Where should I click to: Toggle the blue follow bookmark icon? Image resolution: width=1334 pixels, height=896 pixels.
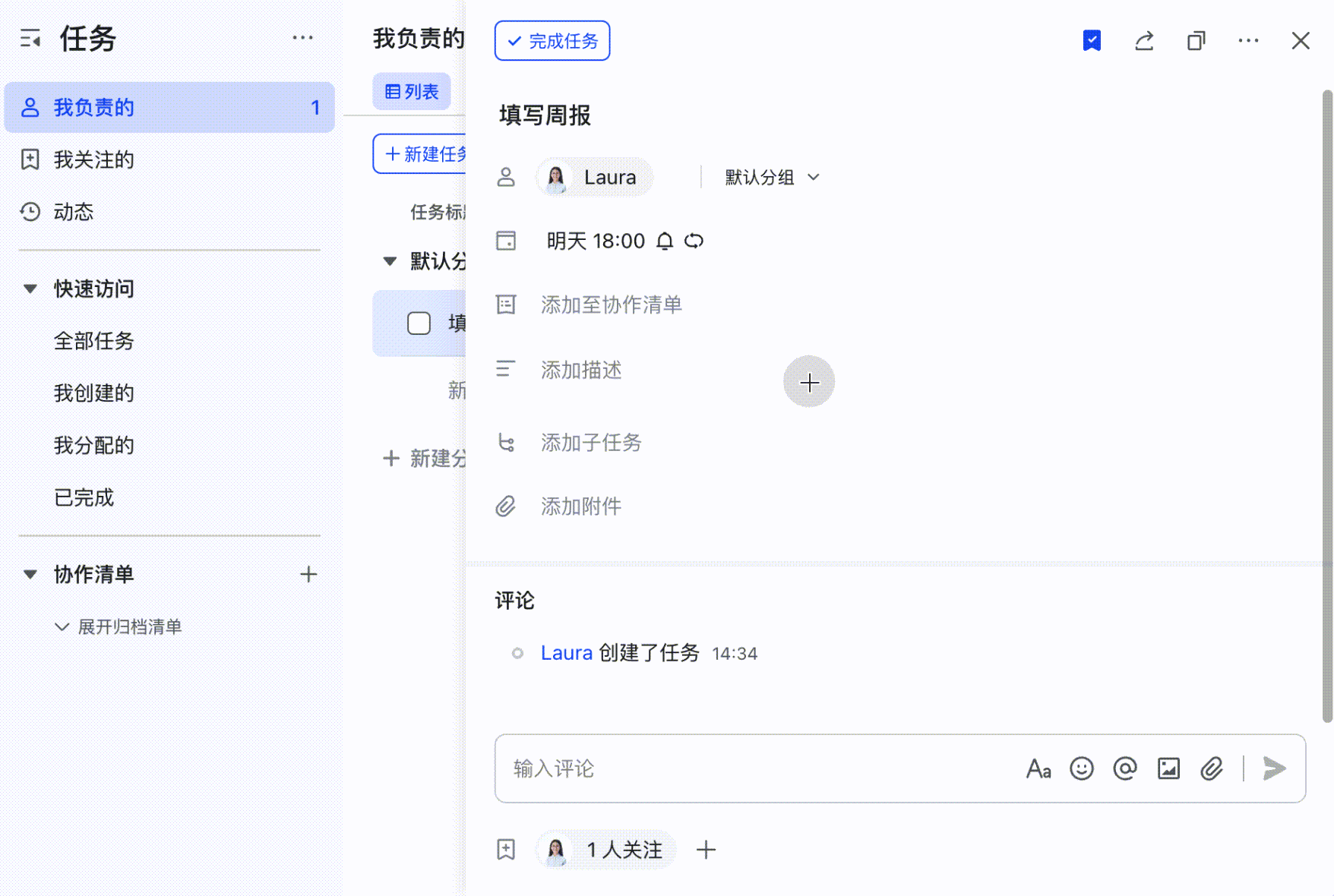tap(1092, 41)
